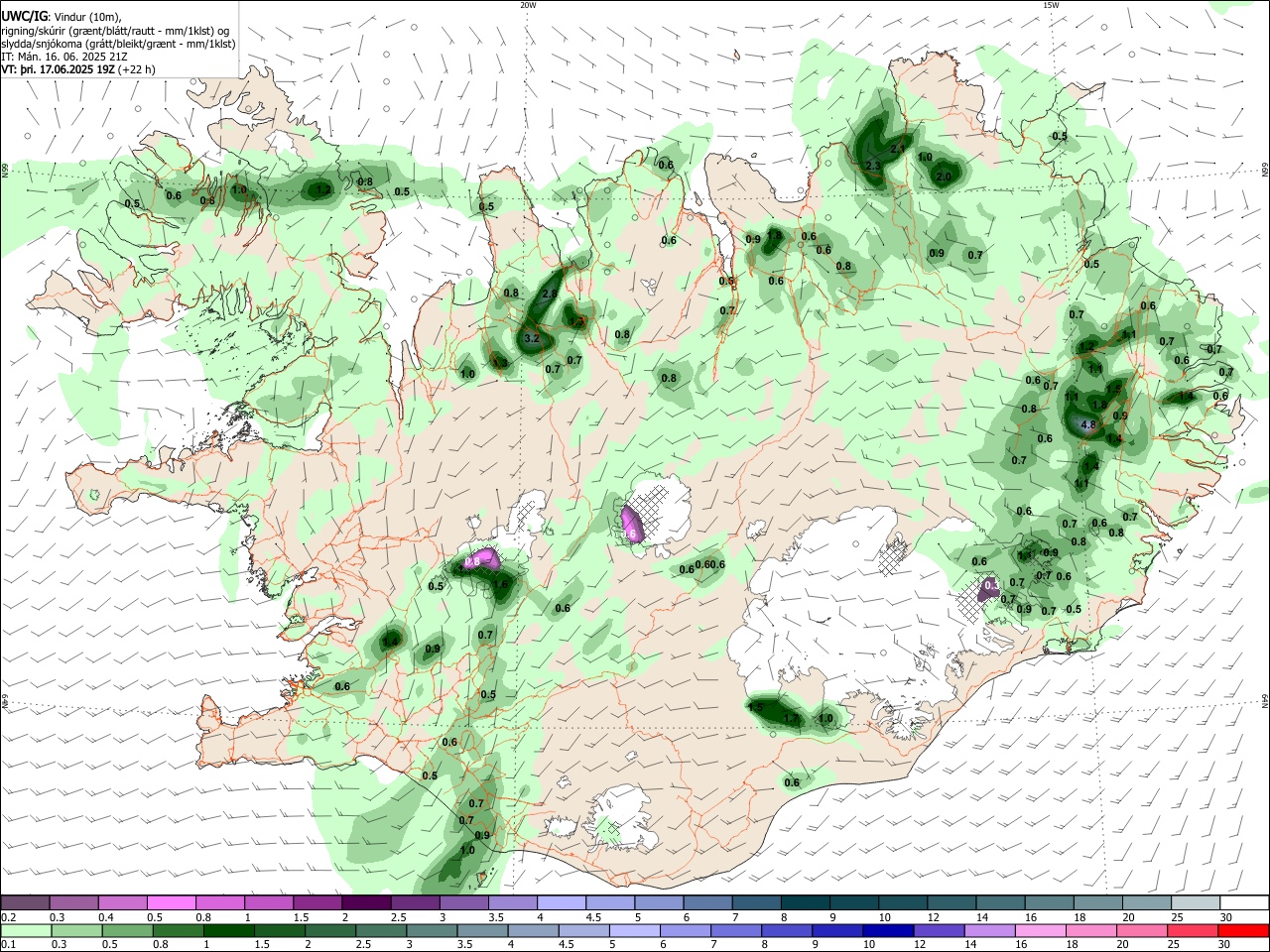Click the 66N latitude label on right edge

pos(1265,171)
